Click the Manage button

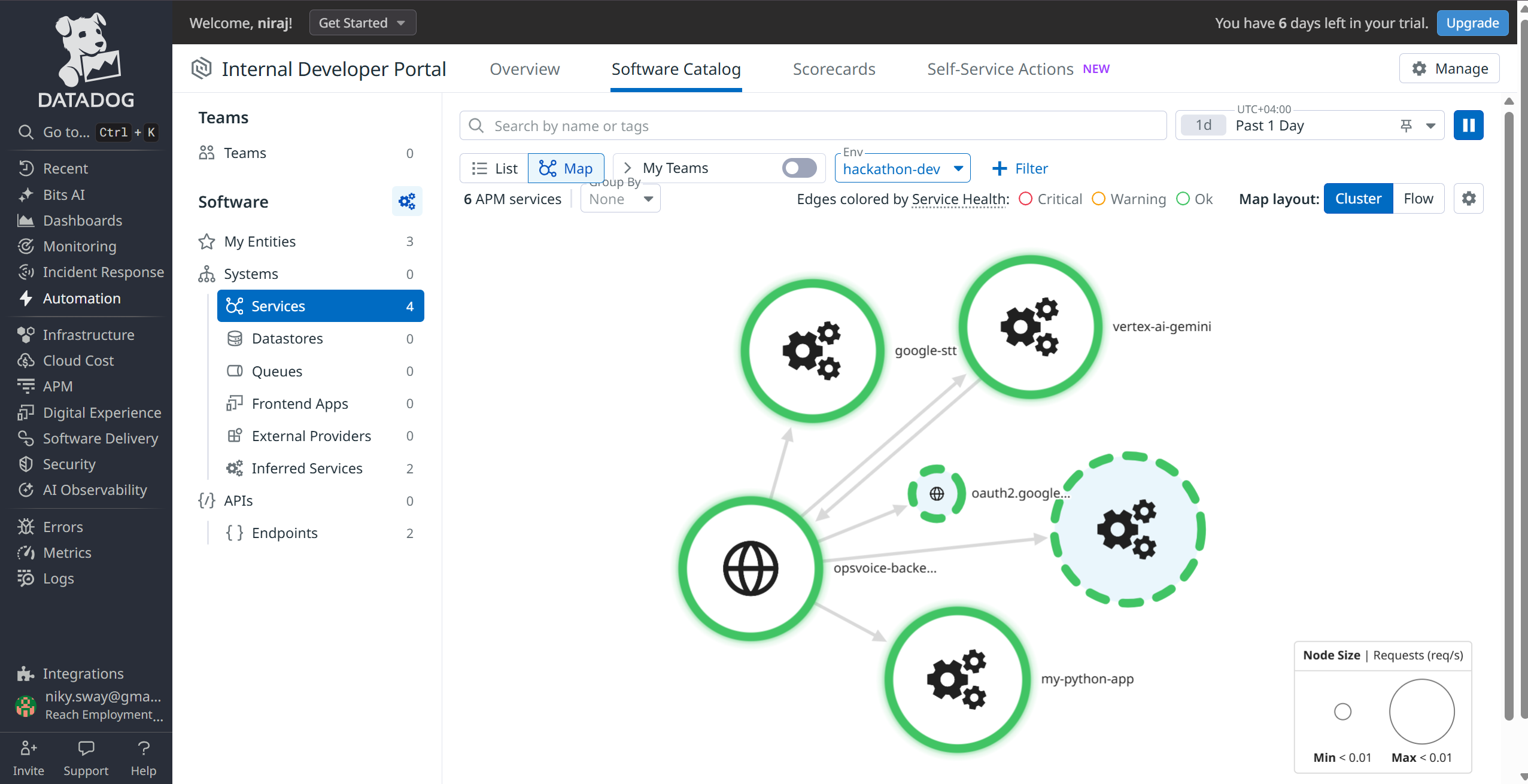click(1449, 69)
